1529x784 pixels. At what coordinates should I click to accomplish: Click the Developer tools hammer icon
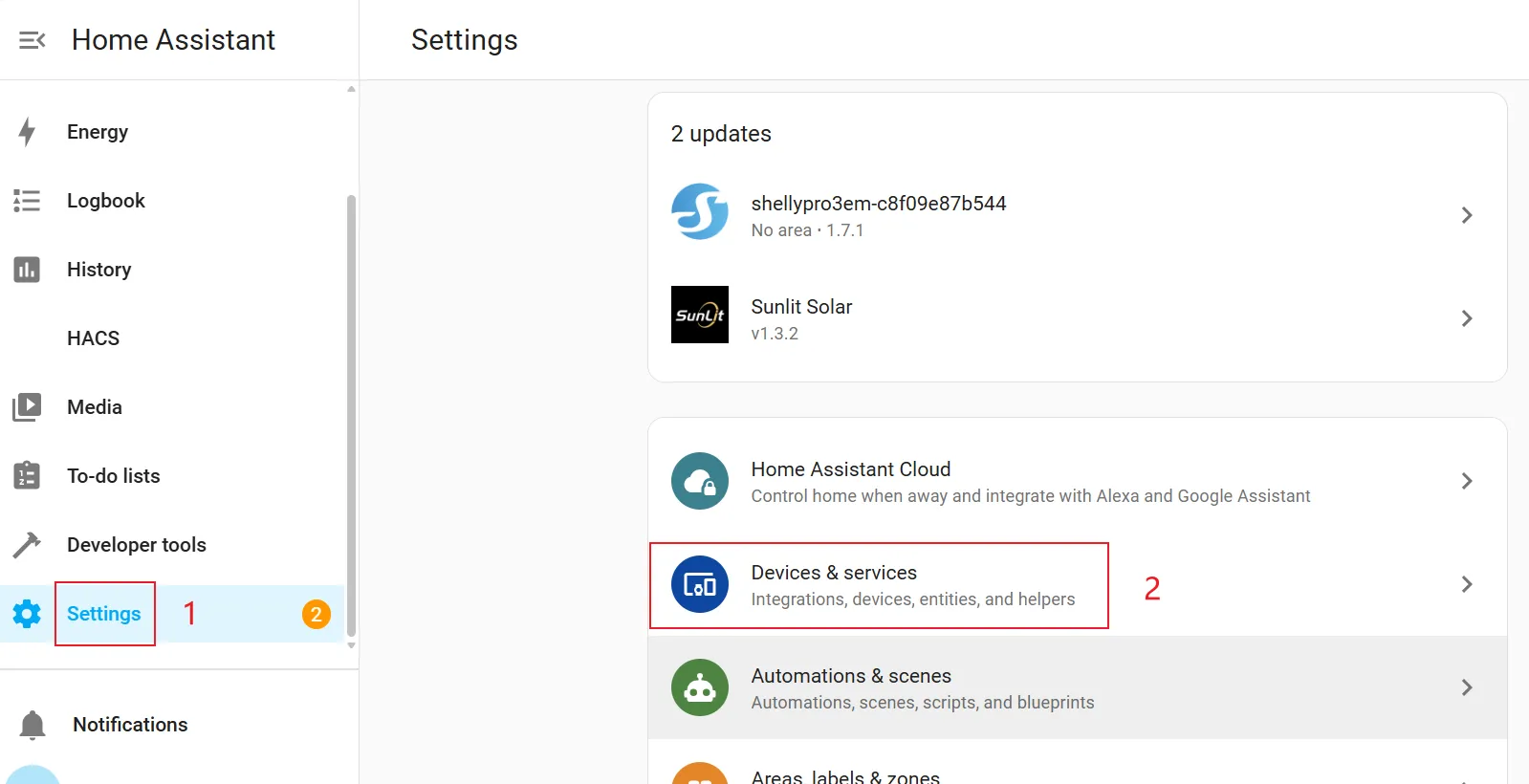coord(27,545)
